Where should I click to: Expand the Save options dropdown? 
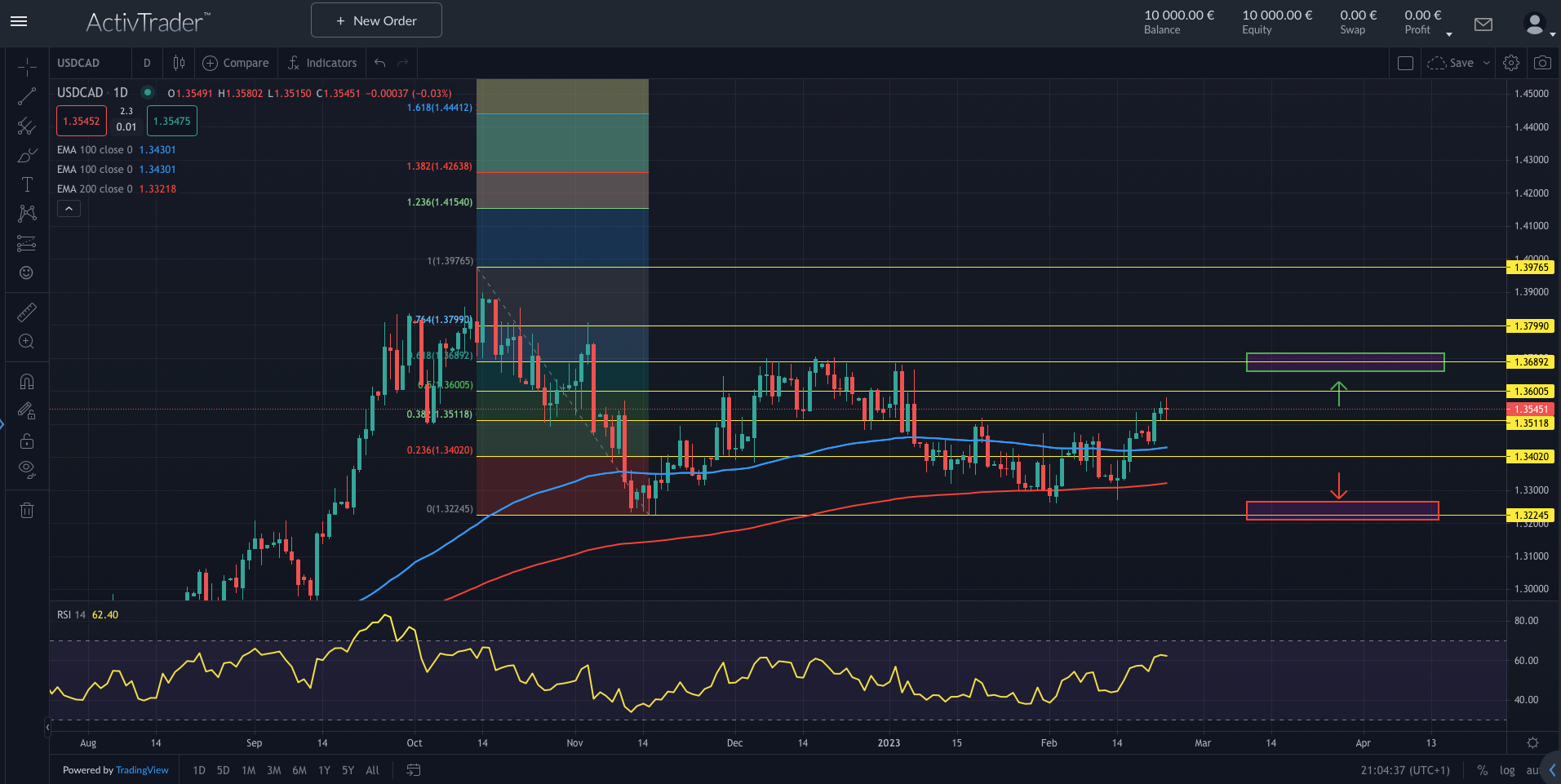click(x=1485, y=62)
